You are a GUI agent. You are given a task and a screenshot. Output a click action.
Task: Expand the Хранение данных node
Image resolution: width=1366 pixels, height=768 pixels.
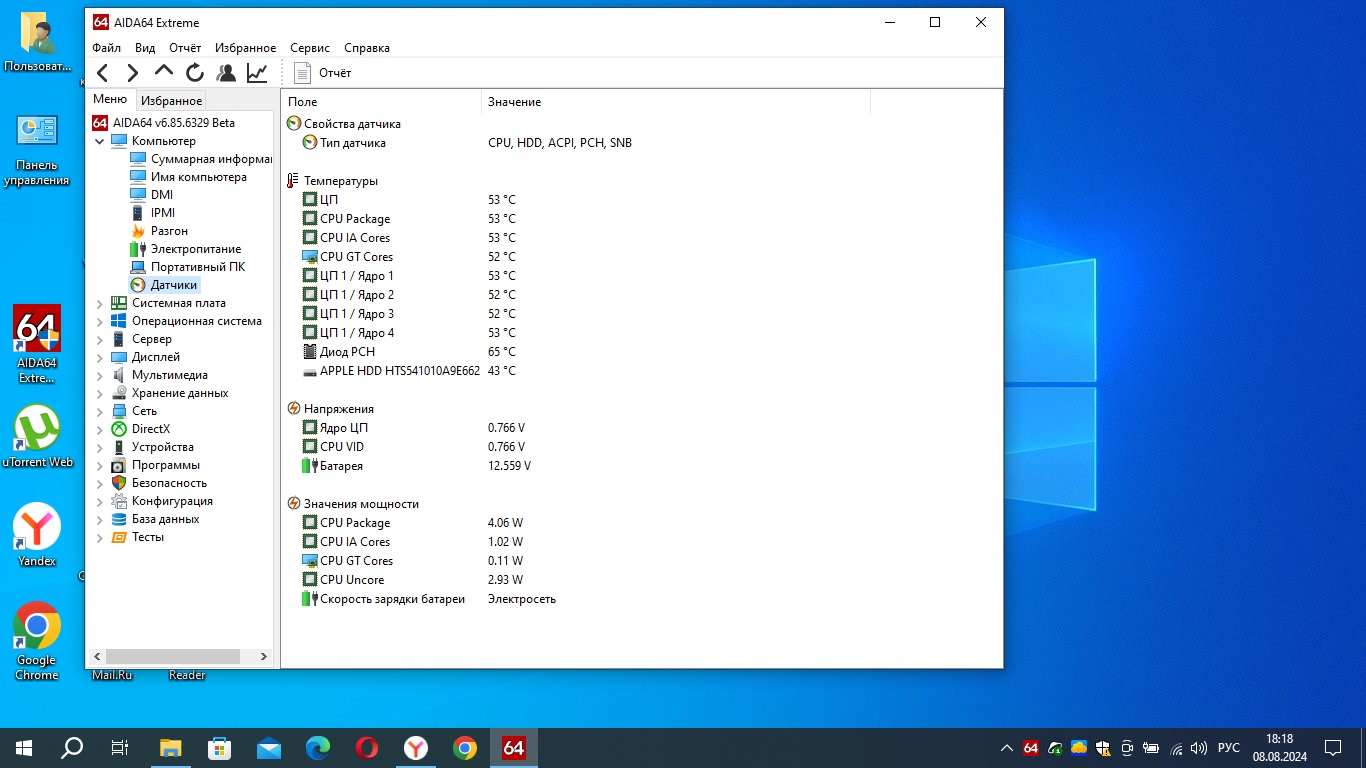click(100, 393)
